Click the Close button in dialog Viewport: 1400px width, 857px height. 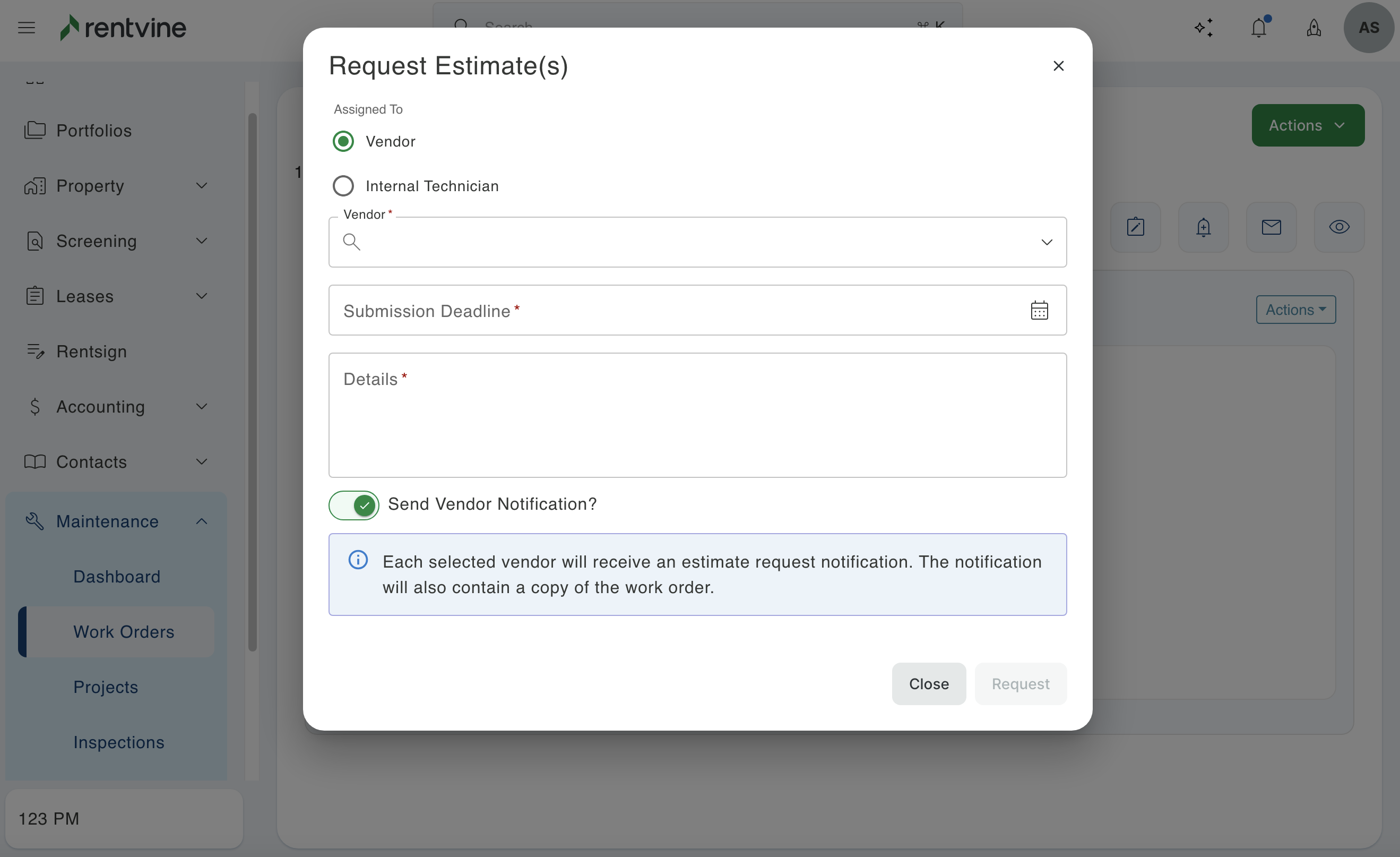pyautogui.click(x=928, y=684)
